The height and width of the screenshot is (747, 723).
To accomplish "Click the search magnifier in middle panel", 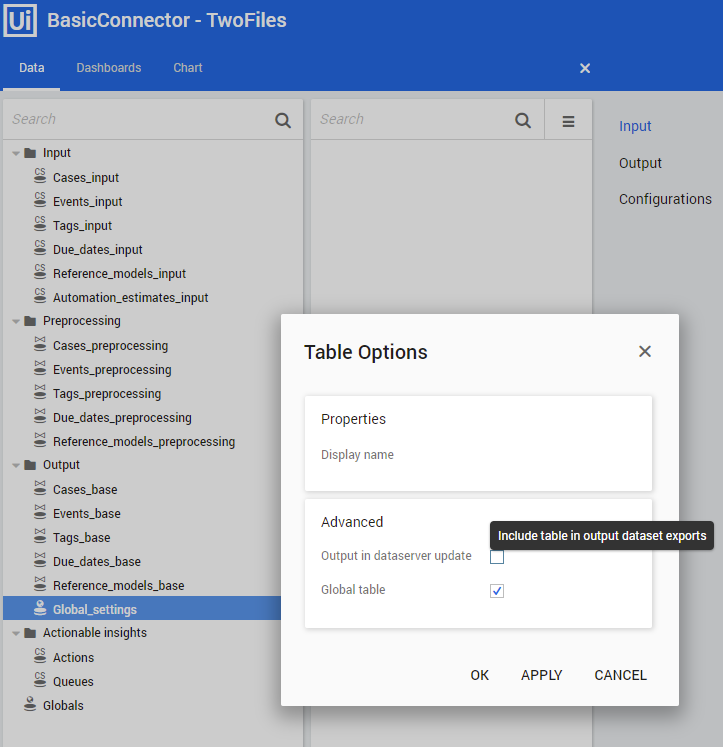I will 523,120.
